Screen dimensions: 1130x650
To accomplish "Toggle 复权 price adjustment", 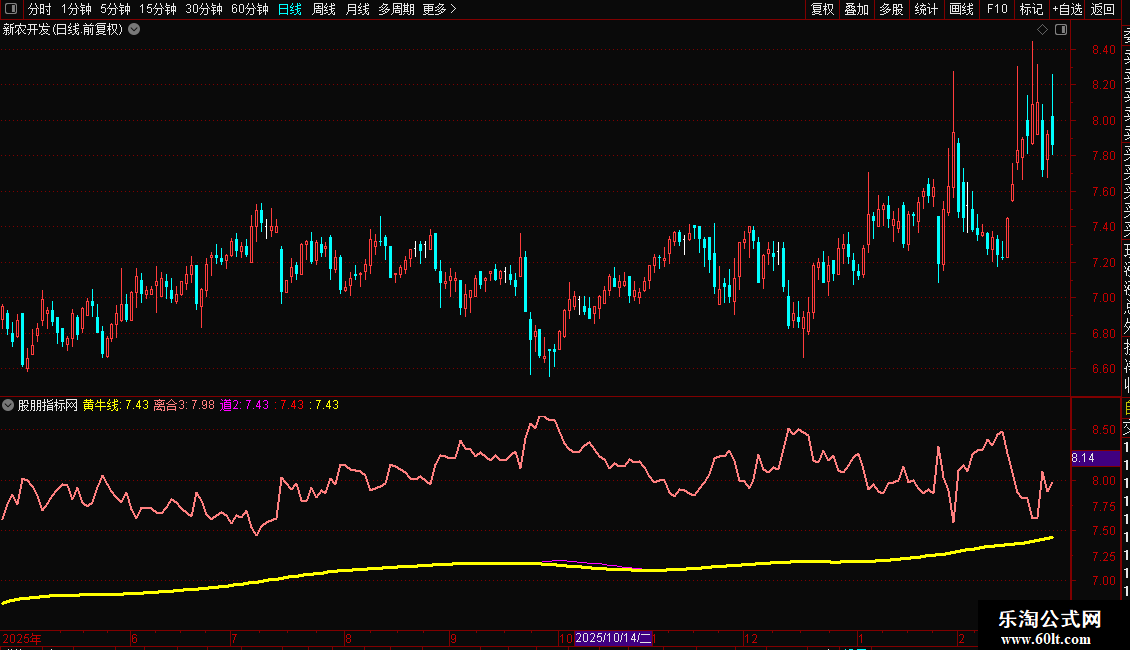I will point(822,10).
